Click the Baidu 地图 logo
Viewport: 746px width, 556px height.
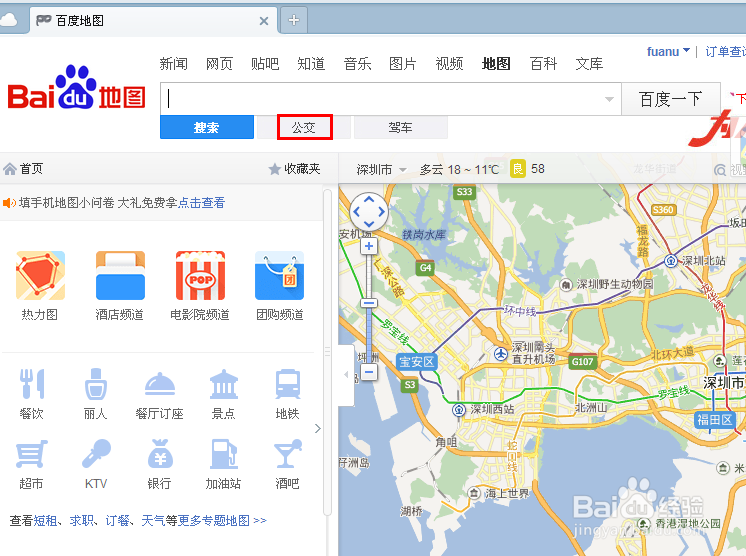pyautogui.click(x=76, y=88)
